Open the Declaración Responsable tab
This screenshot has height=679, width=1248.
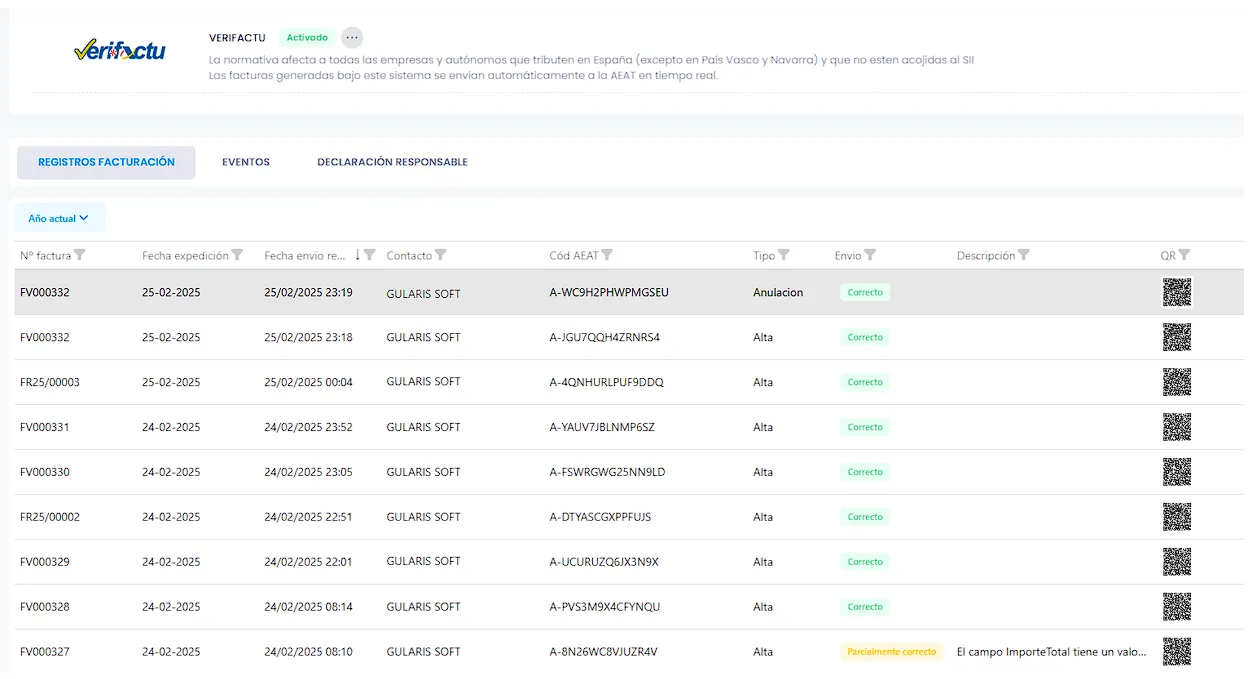pyautogui.click(x=392, y=162)
